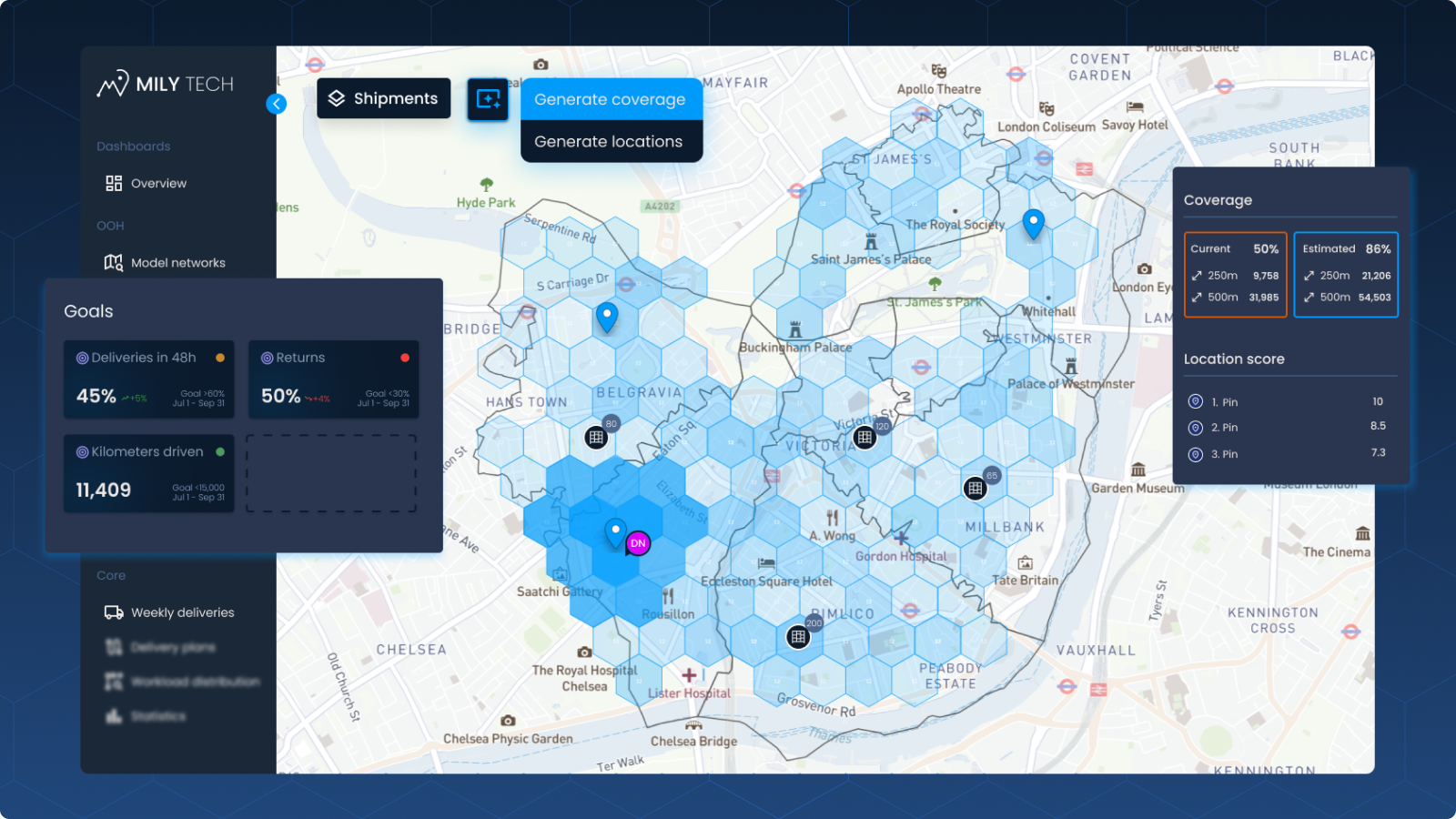Click the 250m value 9,758
Image resolution: width=1456 pixels, height=819 pixels.
(x=1266, y=276)
